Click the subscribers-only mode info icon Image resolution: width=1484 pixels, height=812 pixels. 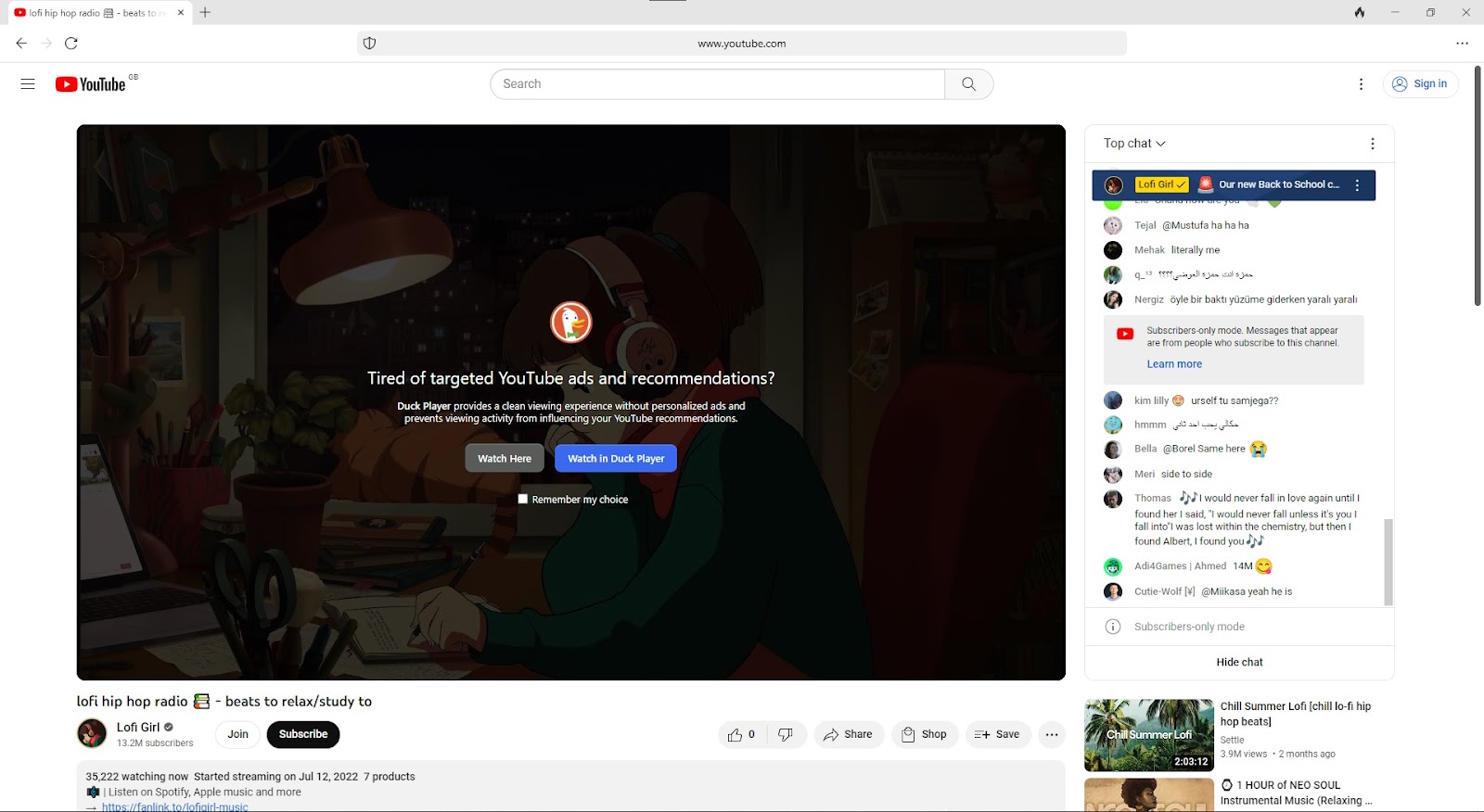(1113, 627)
